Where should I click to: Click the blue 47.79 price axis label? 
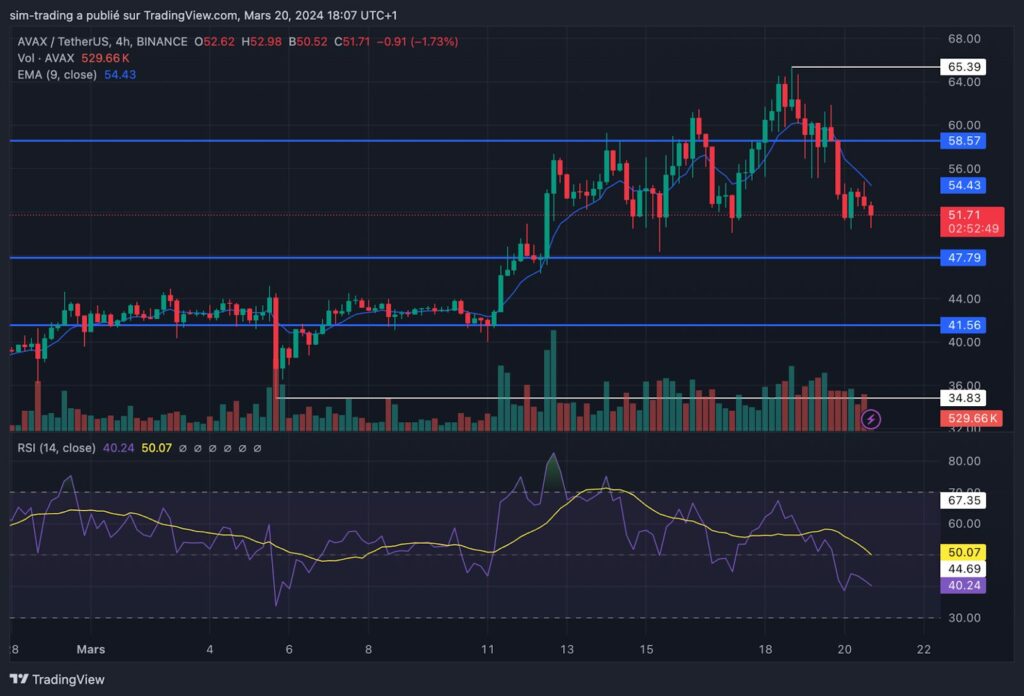[x=963, y=257]
